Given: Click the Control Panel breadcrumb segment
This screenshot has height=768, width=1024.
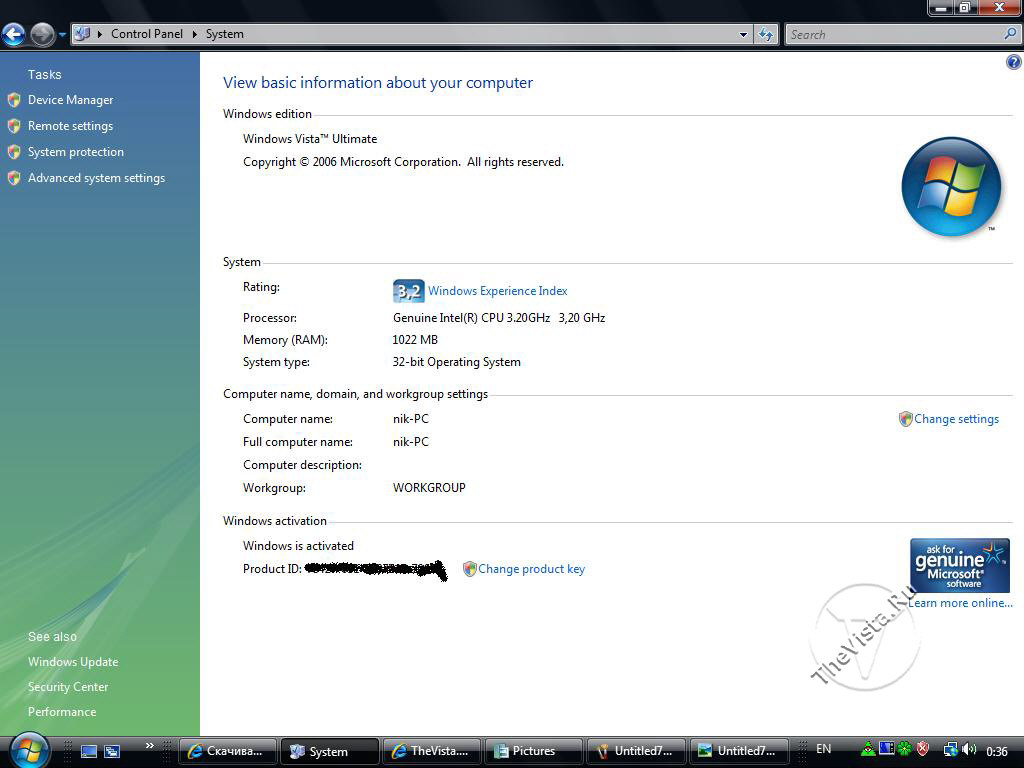Looking at the screenshot, I should point(147,34).
